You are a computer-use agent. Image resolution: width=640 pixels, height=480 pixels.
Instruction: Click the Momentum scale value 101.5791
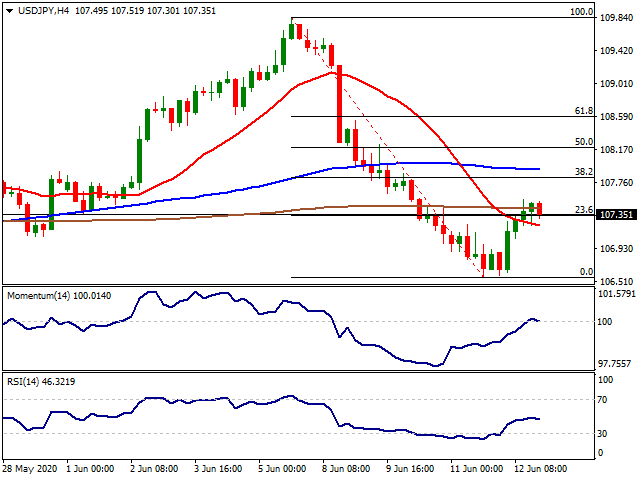click(x=616, y=294)
